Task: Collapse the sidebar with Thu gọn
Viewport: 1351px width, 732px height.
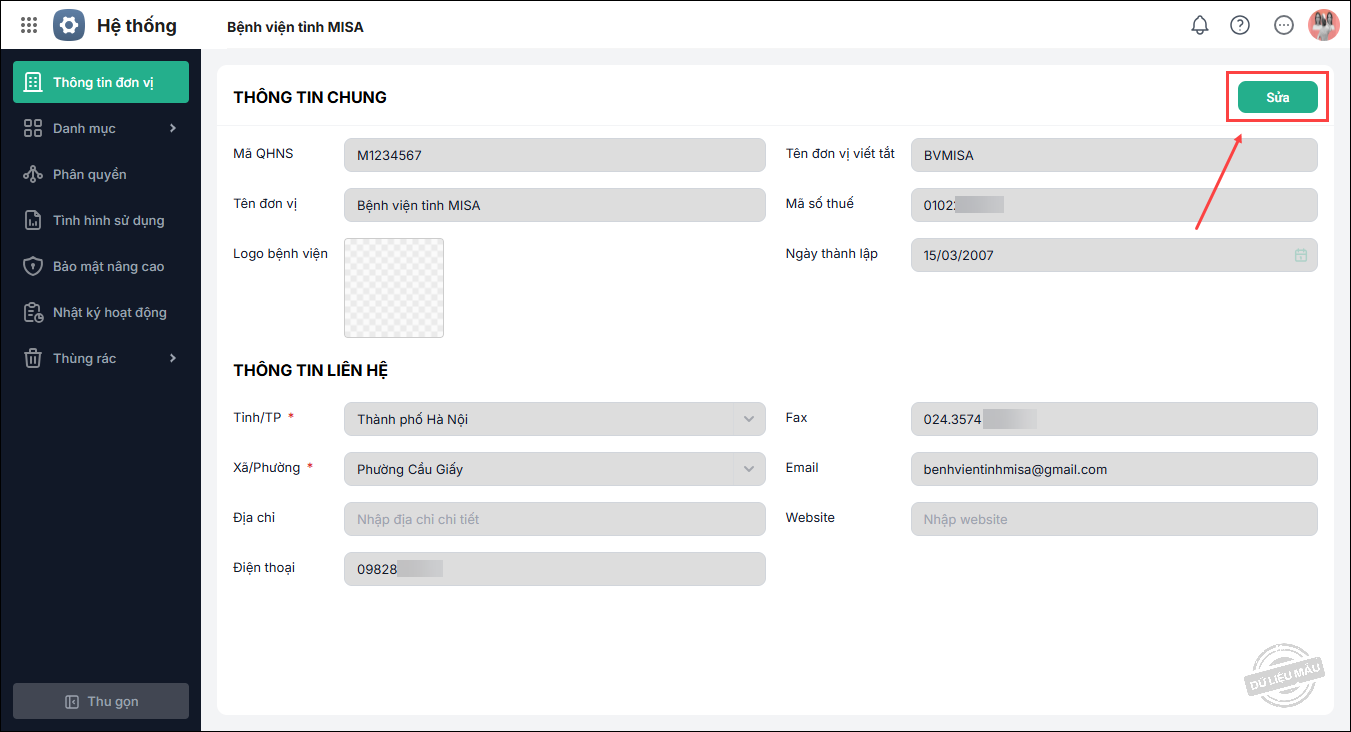Action: [101, 701]
